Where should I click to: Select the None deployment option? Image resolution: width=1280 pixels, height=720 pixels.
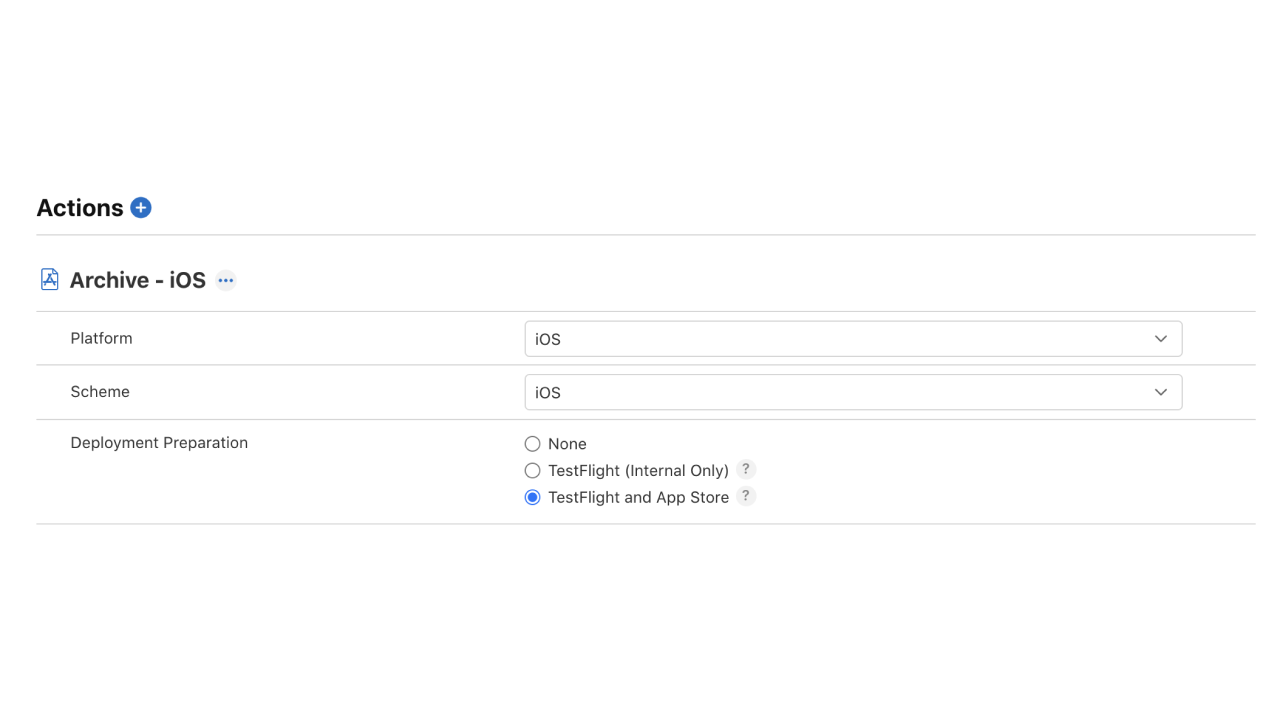pyautogui.click(x=532, y=443)
